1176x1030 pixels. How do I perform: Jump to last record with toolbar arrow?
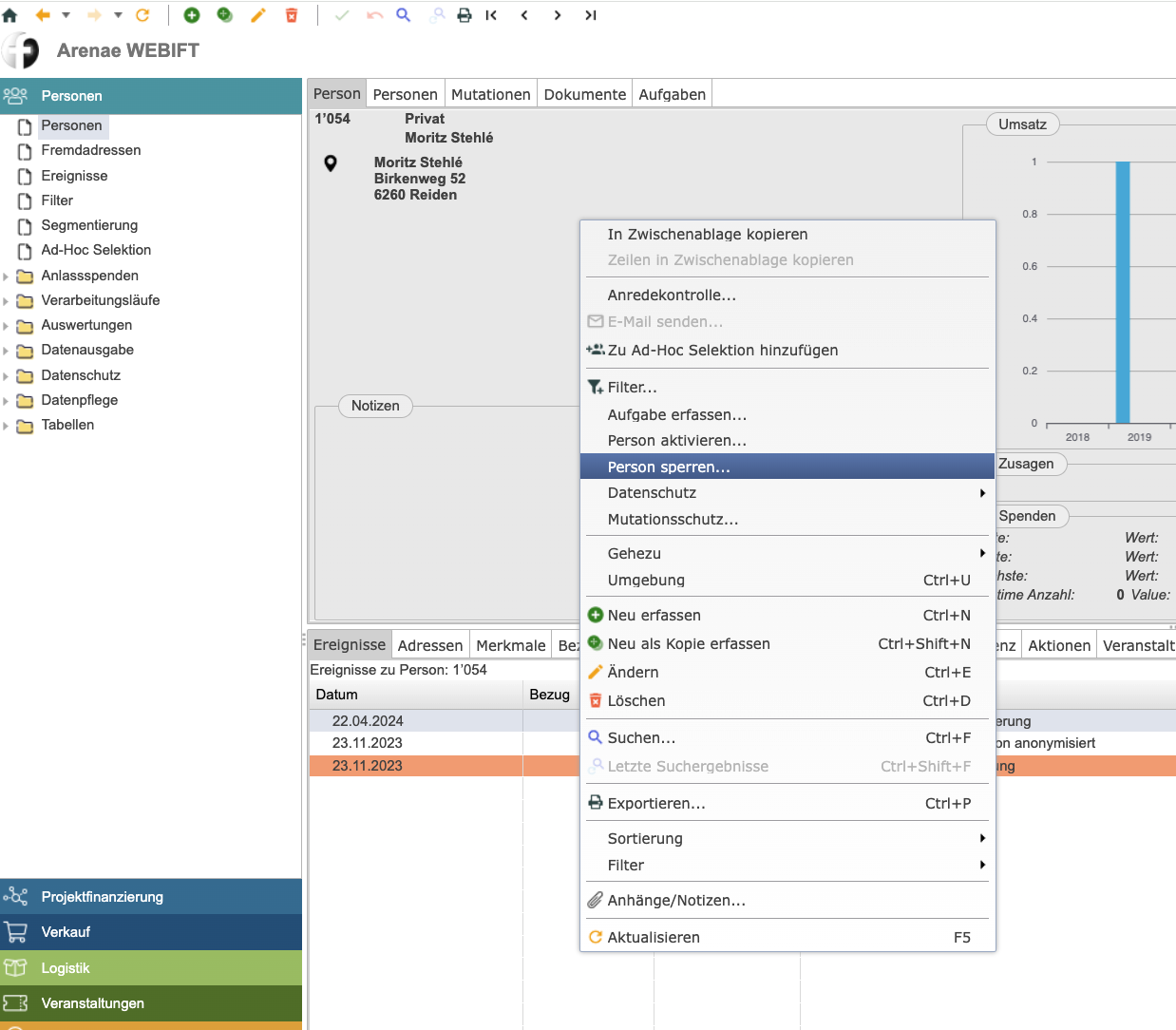pos(590,15)
